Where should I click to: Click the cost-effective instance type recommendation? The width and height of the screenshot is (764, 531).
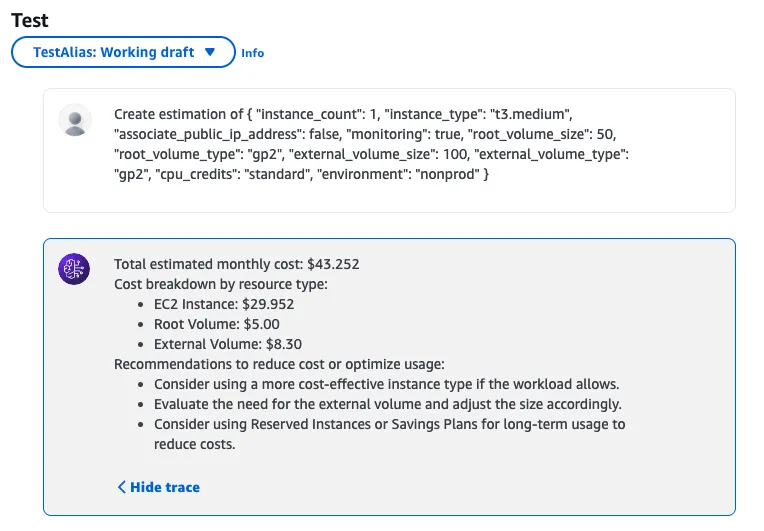pos(386,384)
